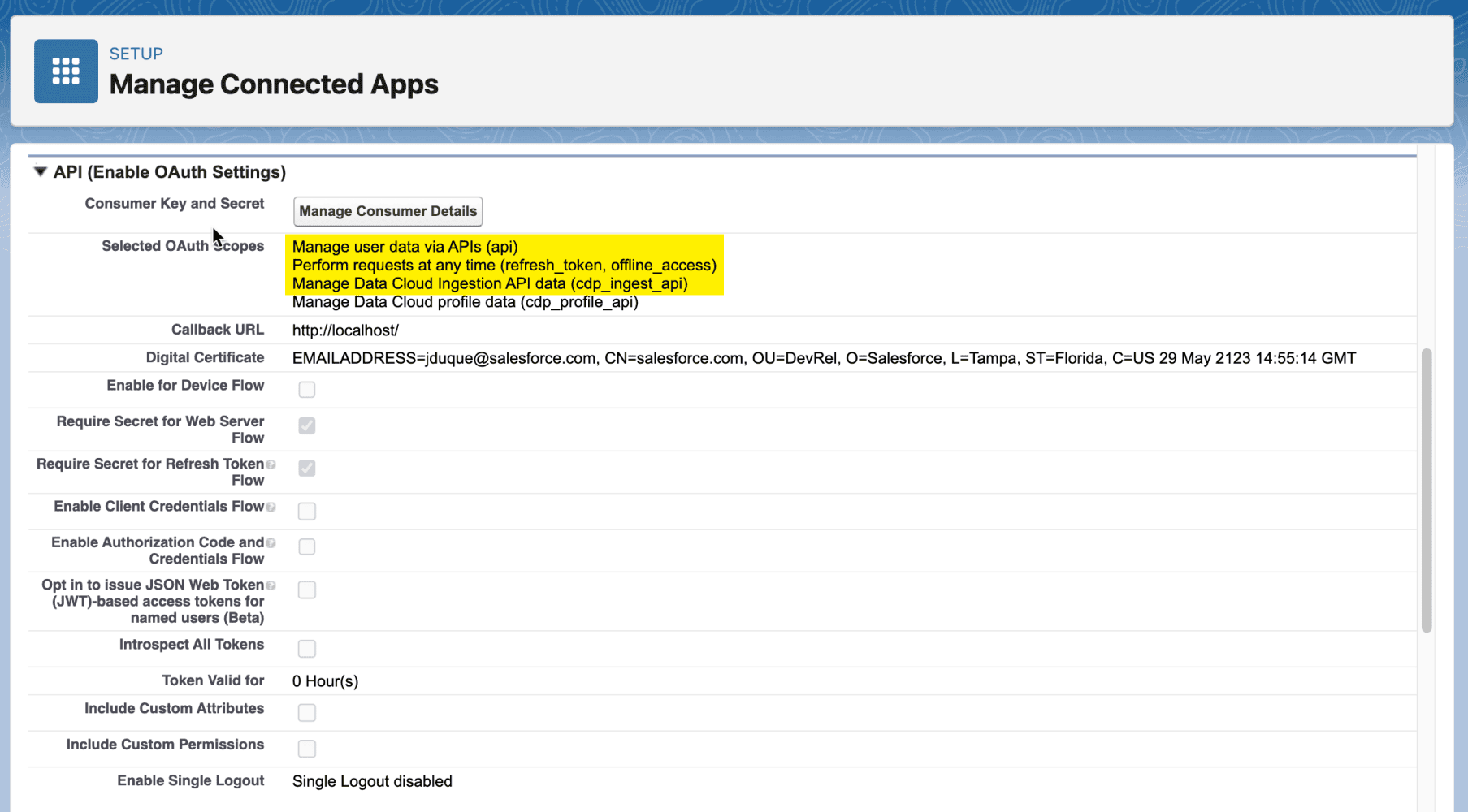Collapse the API (Enable OAuth Settings) section
1468x812 pixels.
point(40,171)
